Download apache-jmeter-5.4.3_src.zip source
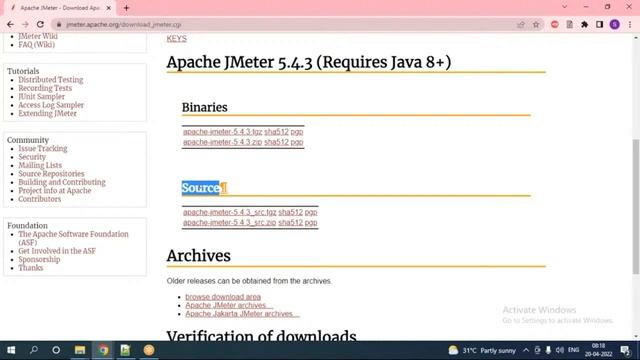Viewport: 640px width, 360px height. 229,222
